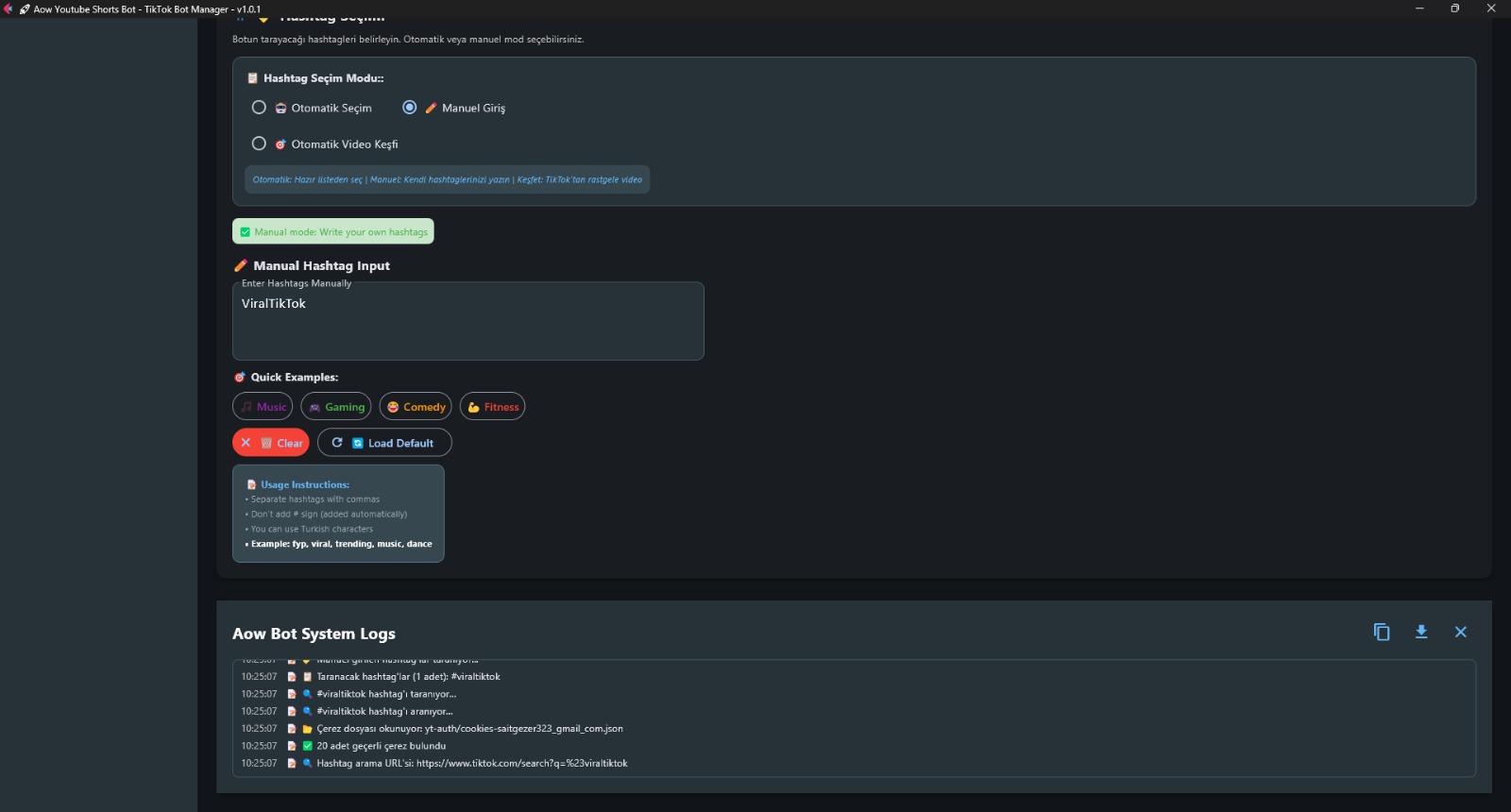Click the robot icon beside Otomatik Seçim
1511x812 pixels.
(280, 108)
